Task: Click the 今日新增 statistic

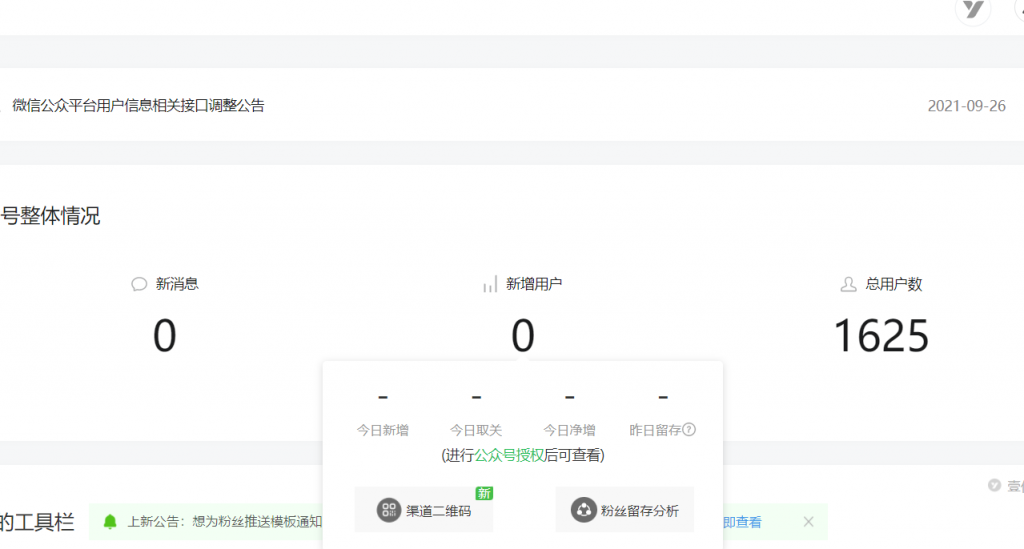Action: coord(383,430)
